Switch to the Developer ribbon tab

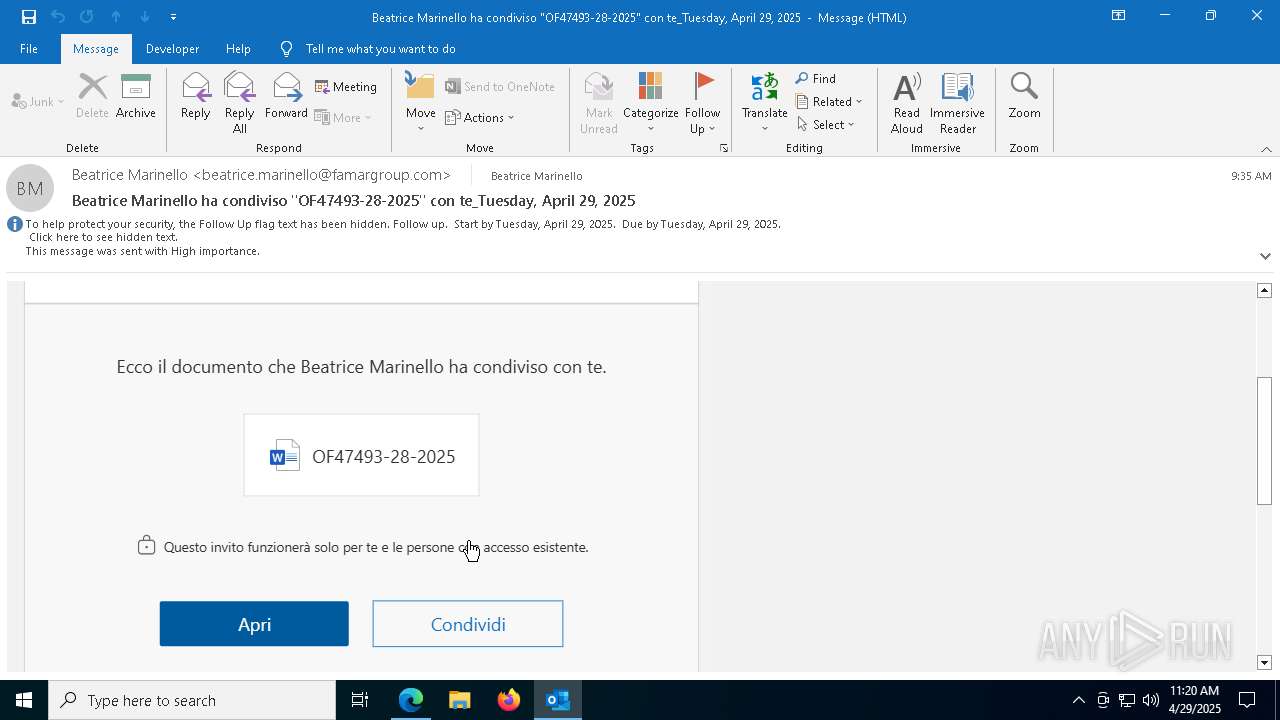(x=172, y=49)
